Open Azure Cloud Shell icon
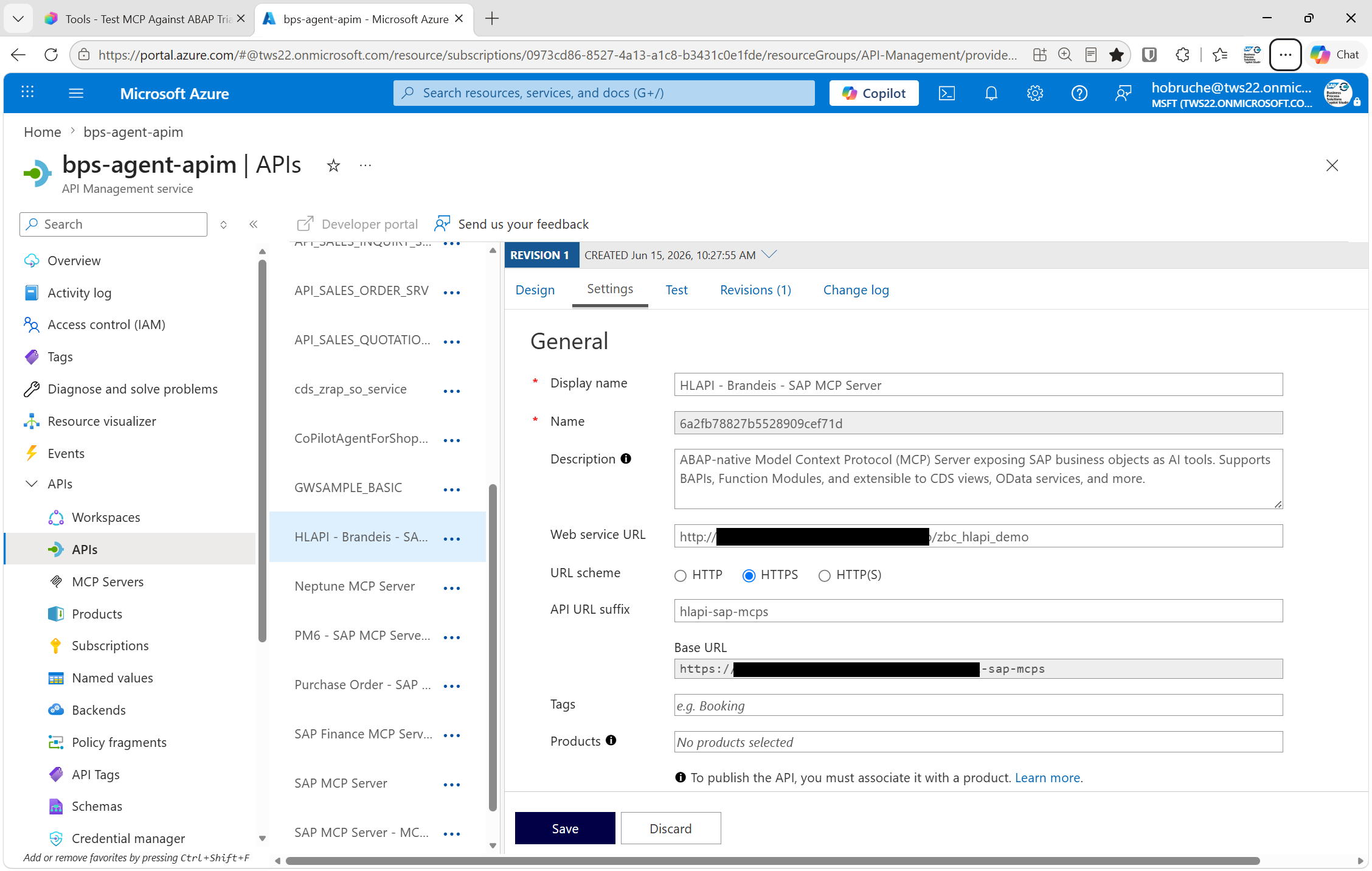Screen dimensions: 1372x871 tap(947, 93)
